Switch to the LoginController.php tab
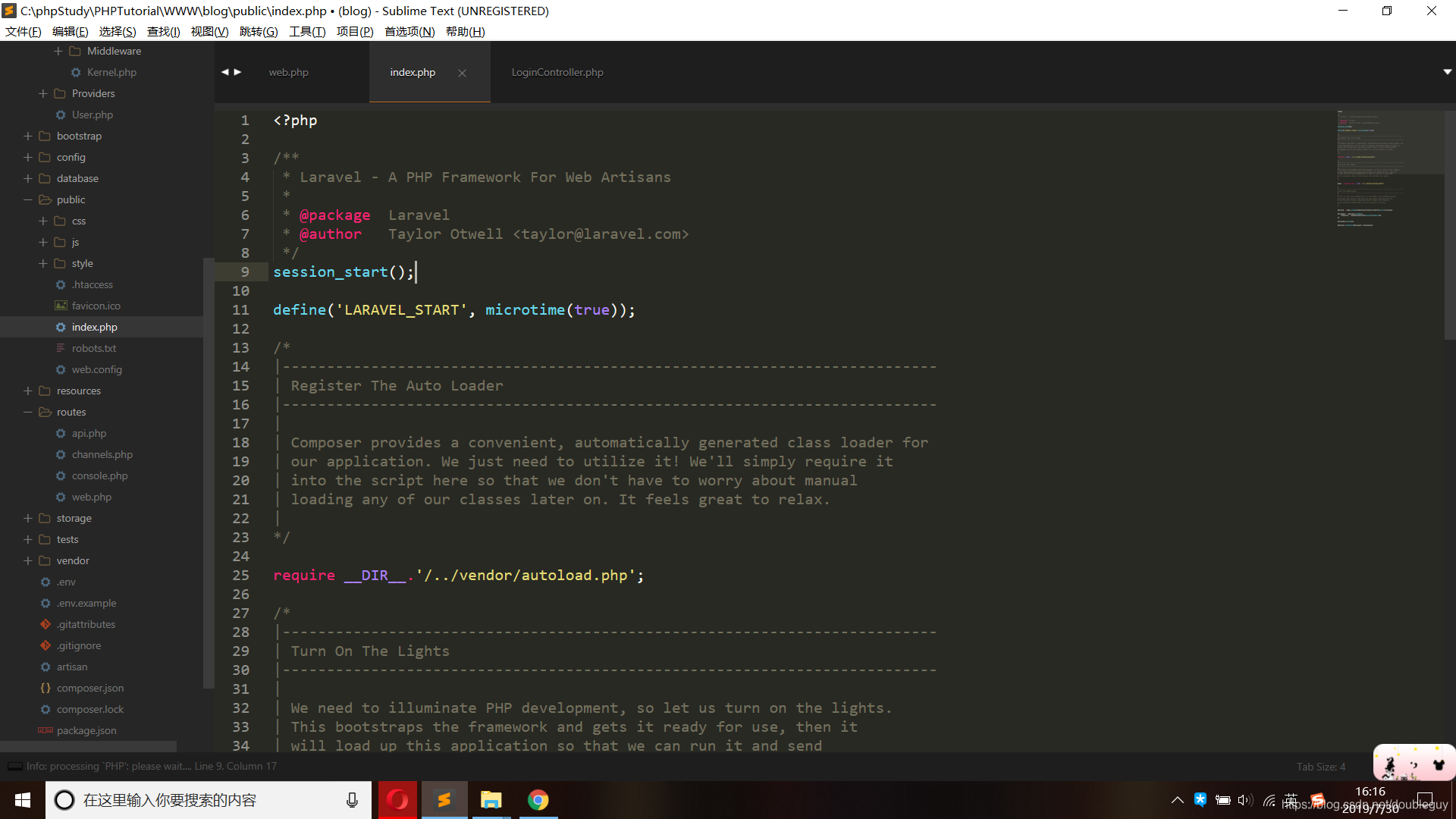1456x819 pixels. (557, 72)
